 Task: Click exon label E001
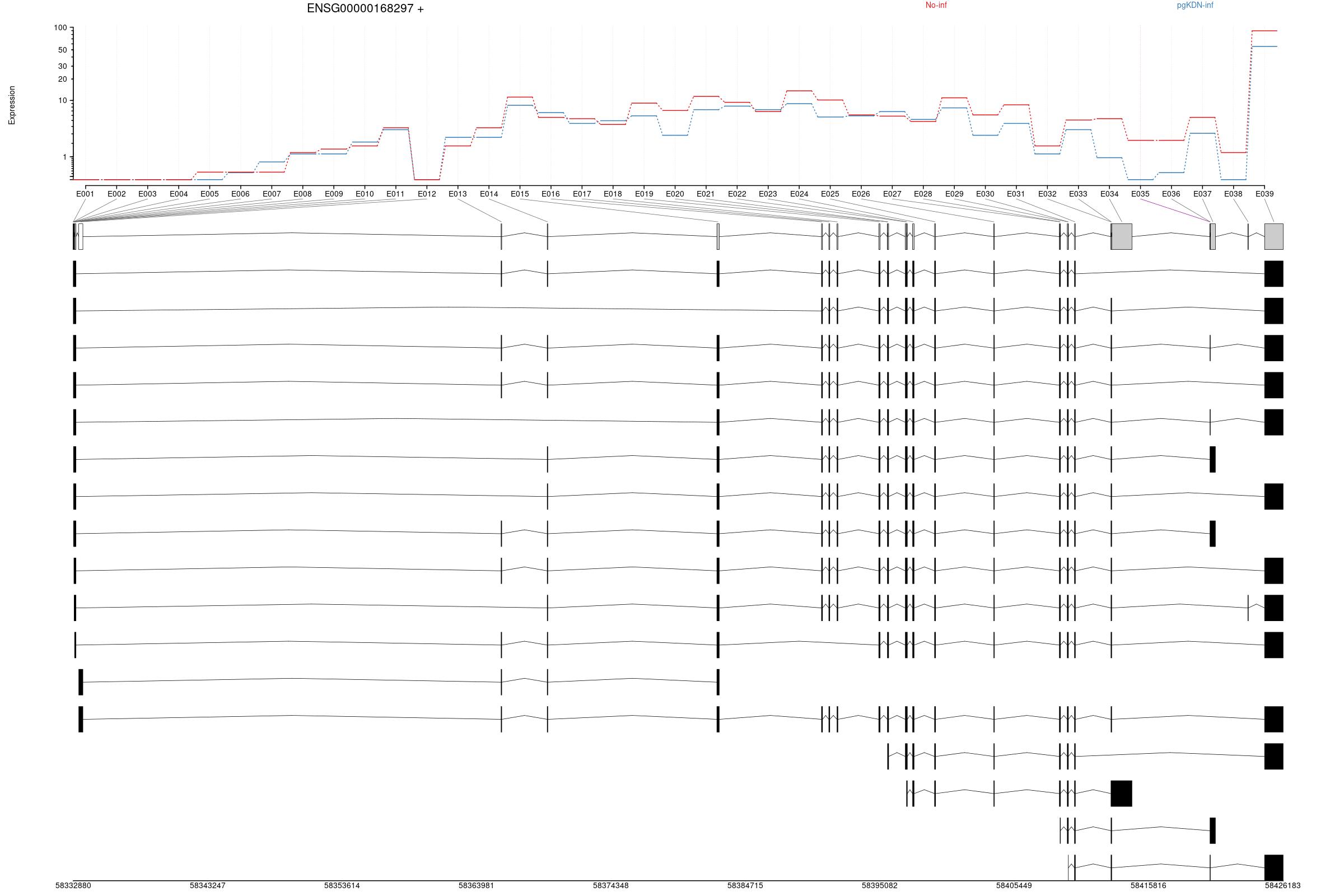pyautogui.click(x=85, y=194)
